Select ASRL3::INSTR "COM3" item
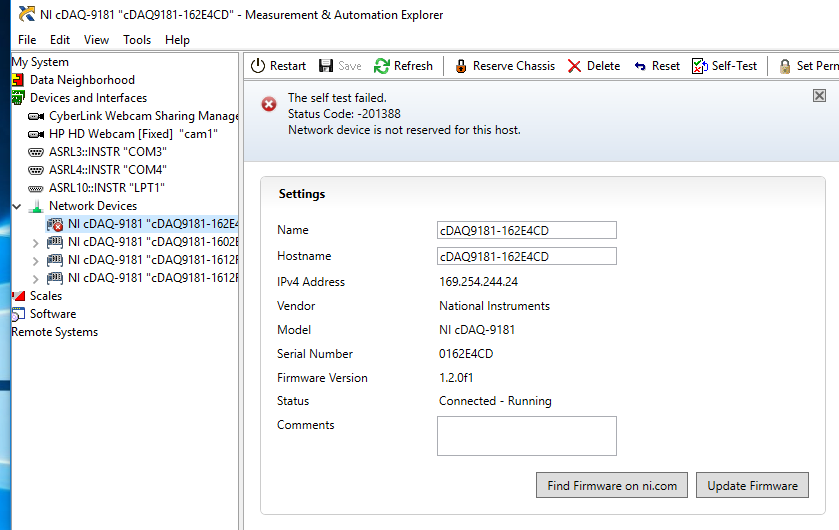Image resolution: width=839 pixels, height=530 pixels. (108, 152)
